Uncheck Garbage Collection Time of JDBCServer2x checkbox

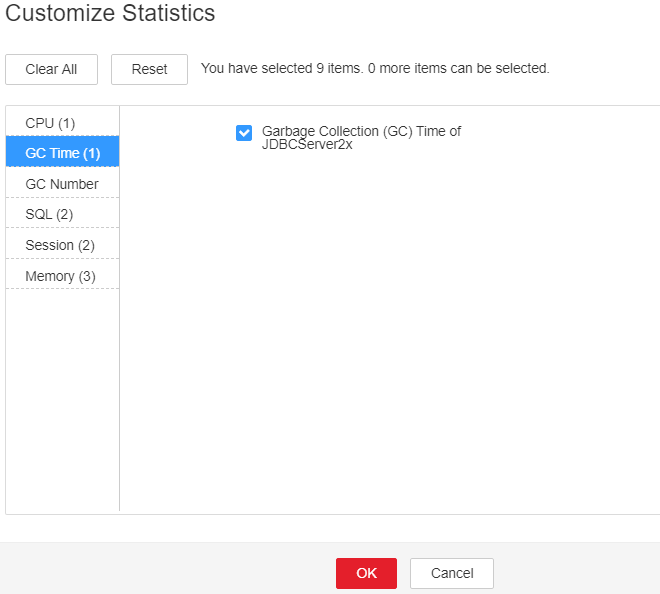(x=244, y=133)
